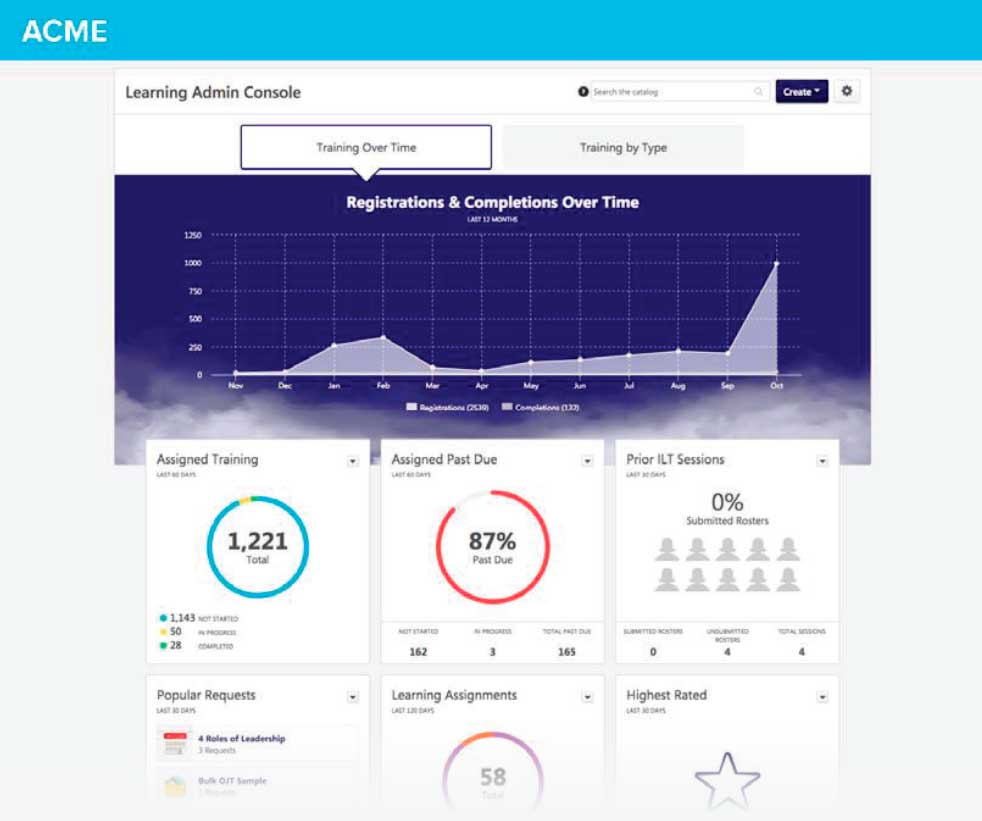Expand the Assigned Training card menu
Screen dimensions: 982x821
[352, 461]
